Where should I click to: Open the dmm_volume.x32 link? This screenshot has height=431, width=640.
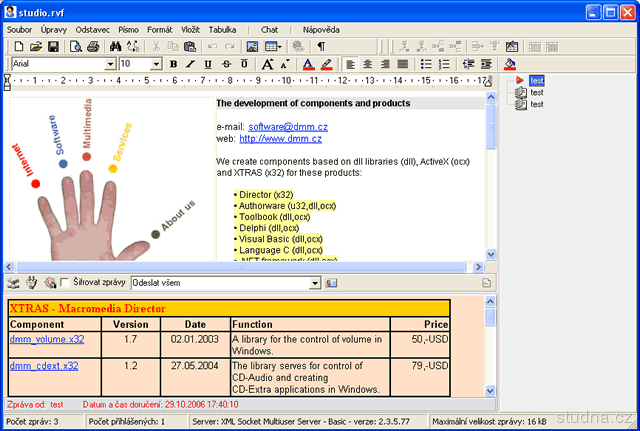click(47, 340)
